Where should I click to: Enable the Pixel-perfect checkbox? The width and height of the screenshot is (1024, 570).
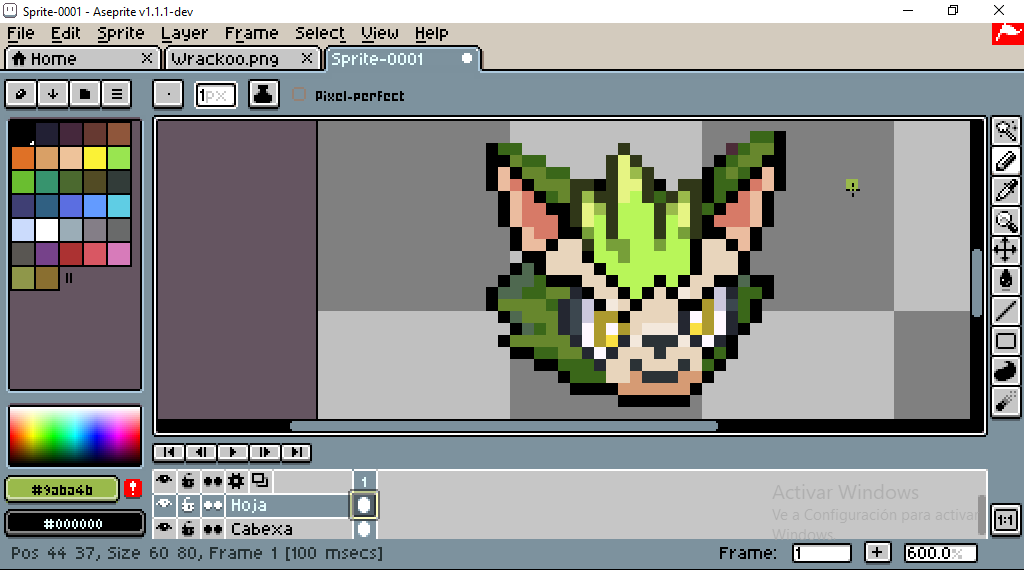pyautogui.click(x=299, y=95)
